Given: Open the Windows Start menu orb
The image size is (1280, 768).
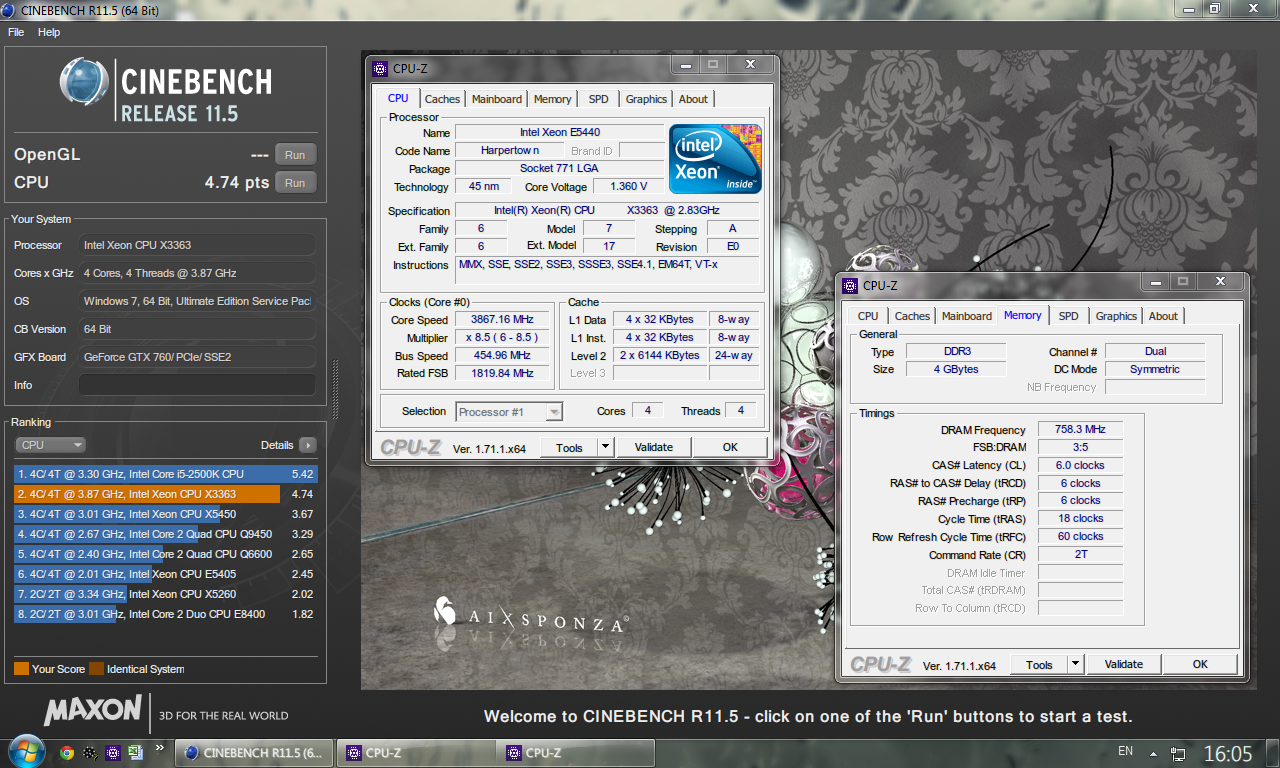Looking at the screenshot, I should pos(25,752).
